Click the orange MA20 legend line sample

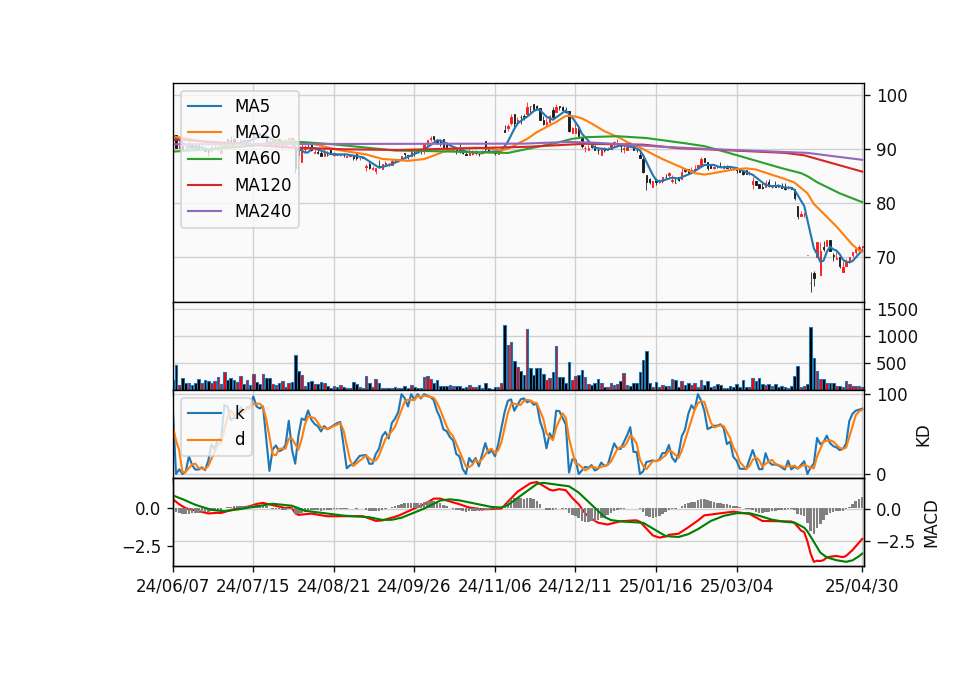click(204, 132)
